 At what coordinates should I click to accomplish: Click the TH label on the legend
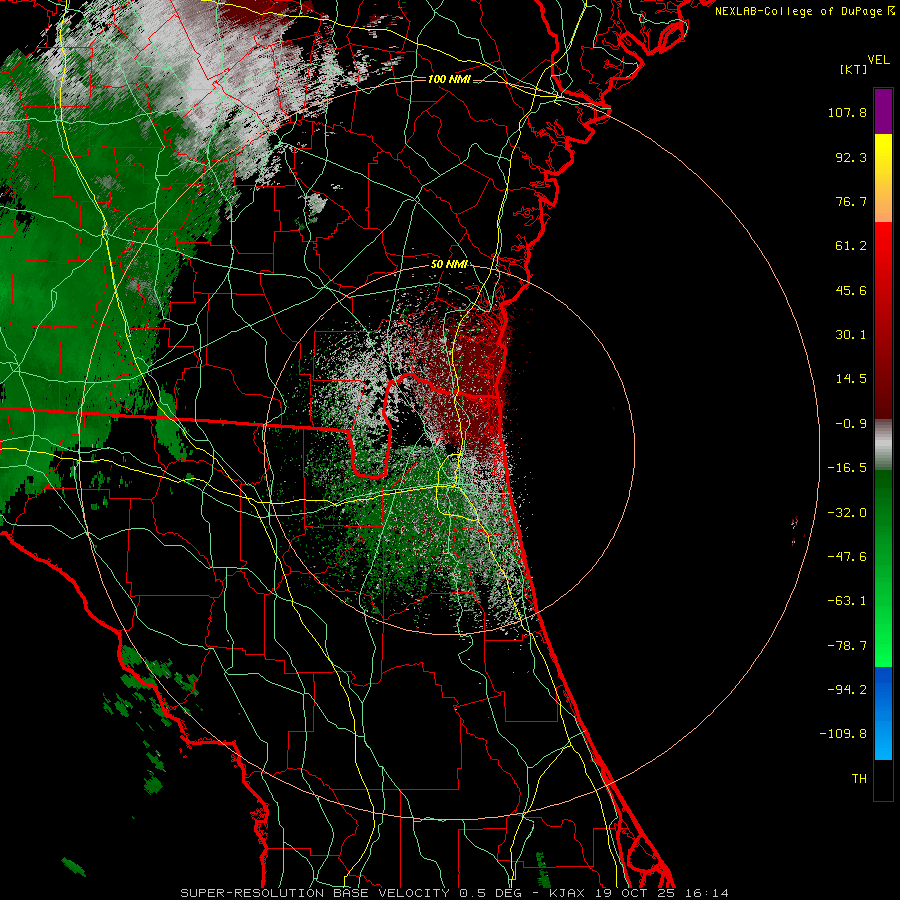point(859,779)
